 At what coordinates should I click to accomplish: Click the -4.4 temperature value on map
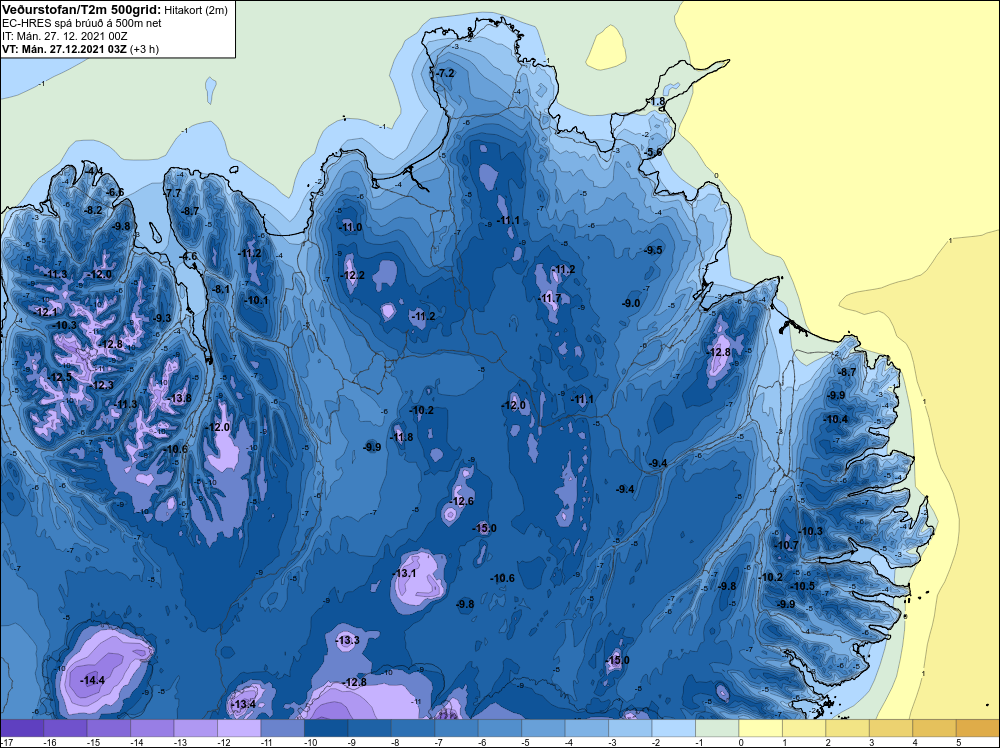click(x=94, y=171)
